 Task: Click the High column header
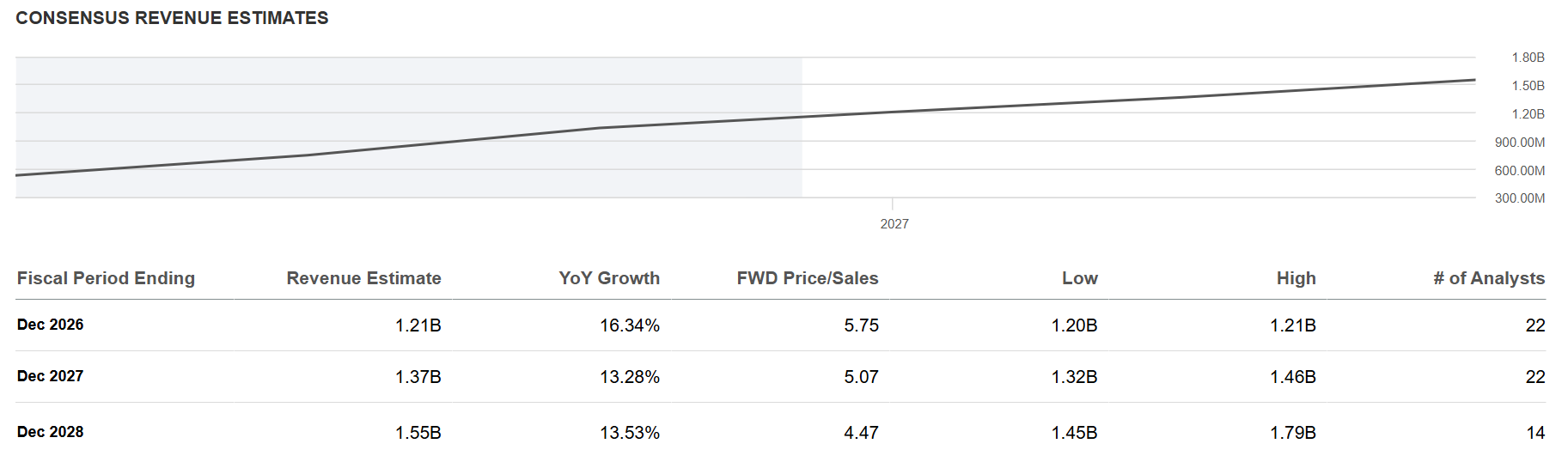(x=1296, y=278)
